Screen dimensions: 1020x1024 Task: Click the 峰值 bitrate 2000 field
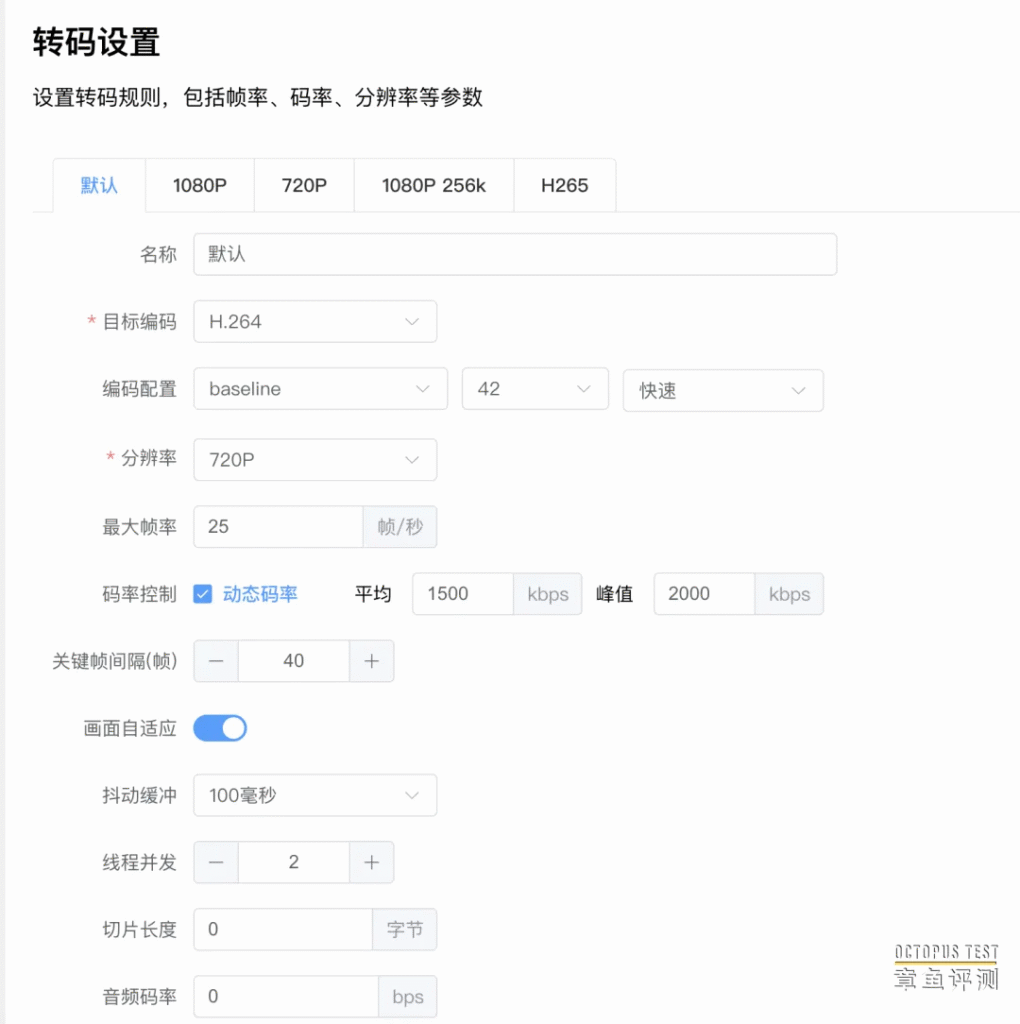(705, 594)
